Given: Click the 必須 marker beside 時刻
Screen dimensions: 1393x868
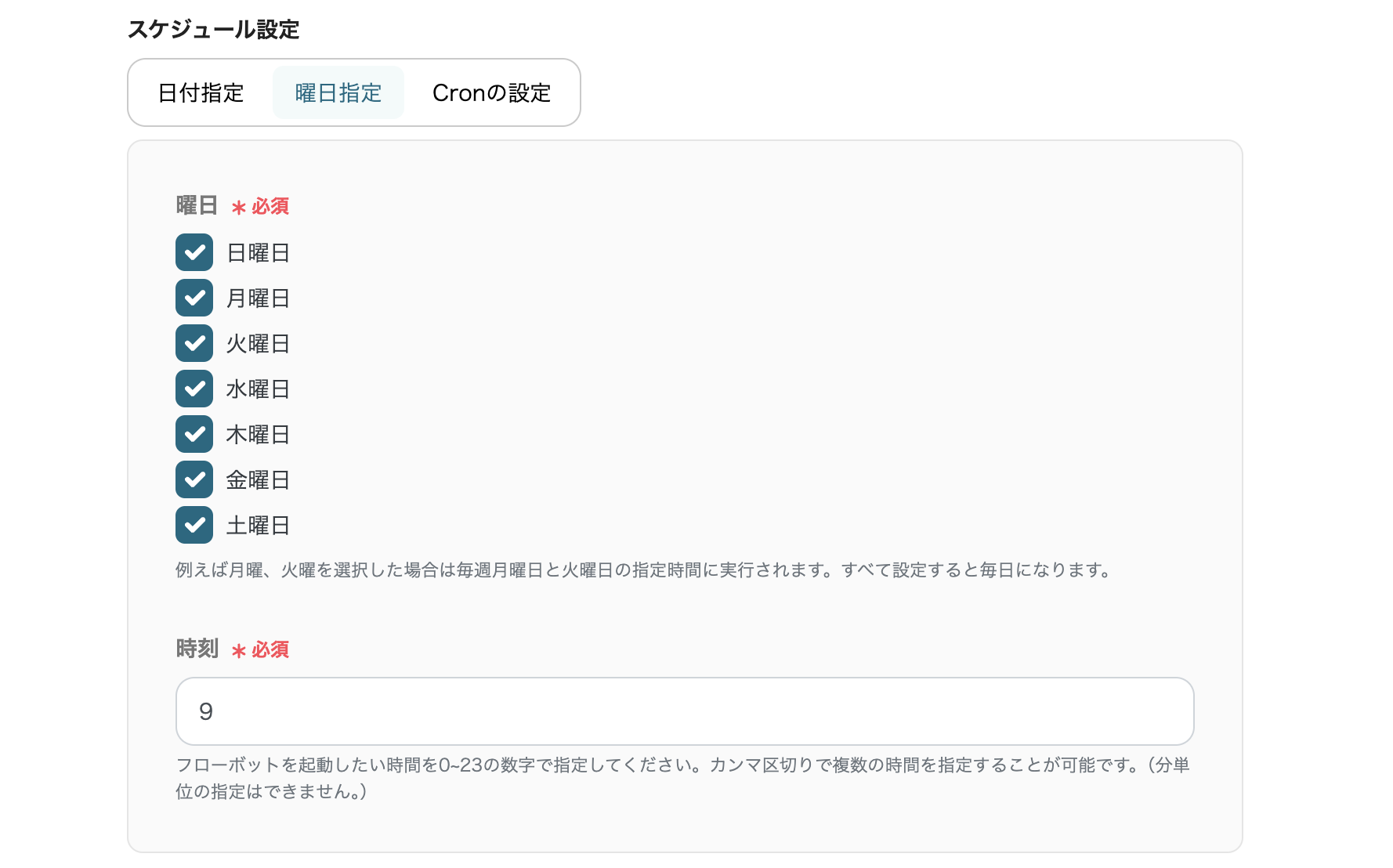Looking at the screenshot, I should [261, 650].
